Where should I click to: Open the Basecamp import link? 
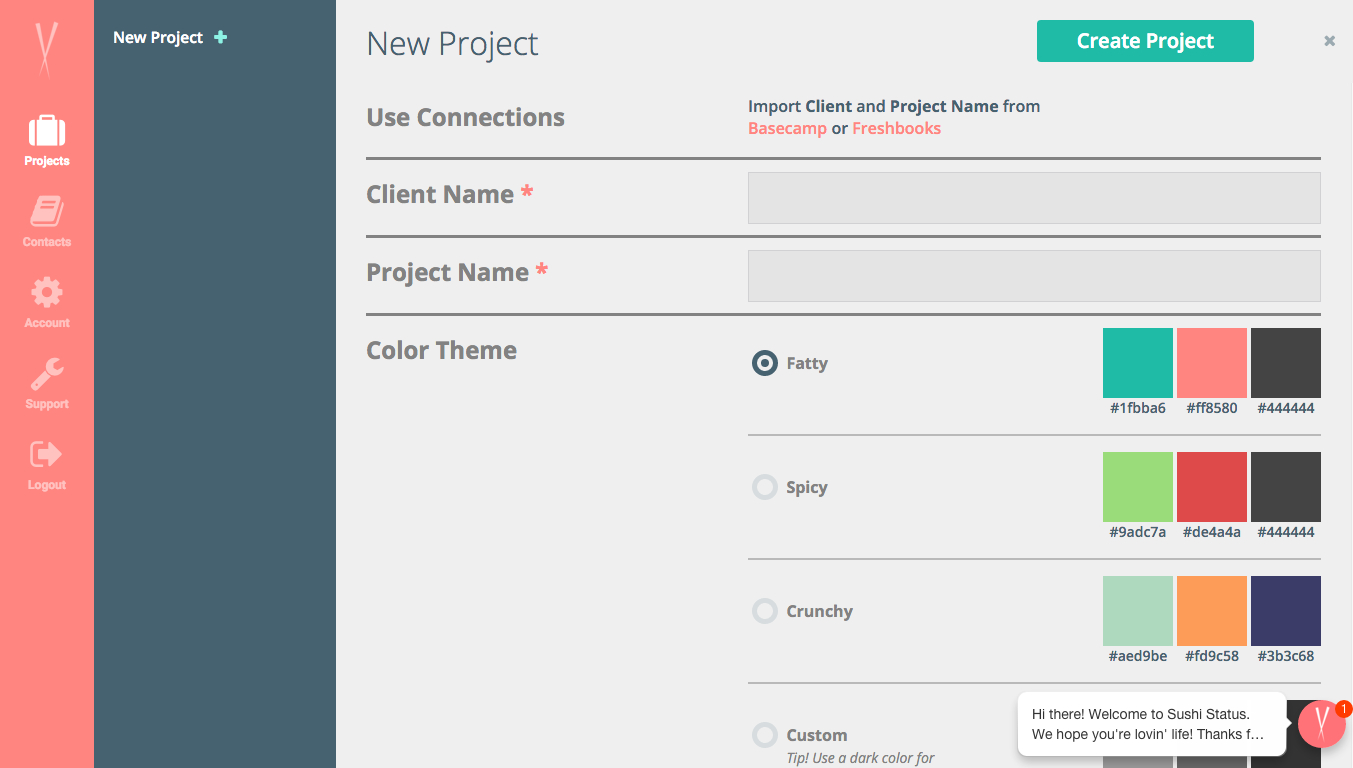point(787,128)
